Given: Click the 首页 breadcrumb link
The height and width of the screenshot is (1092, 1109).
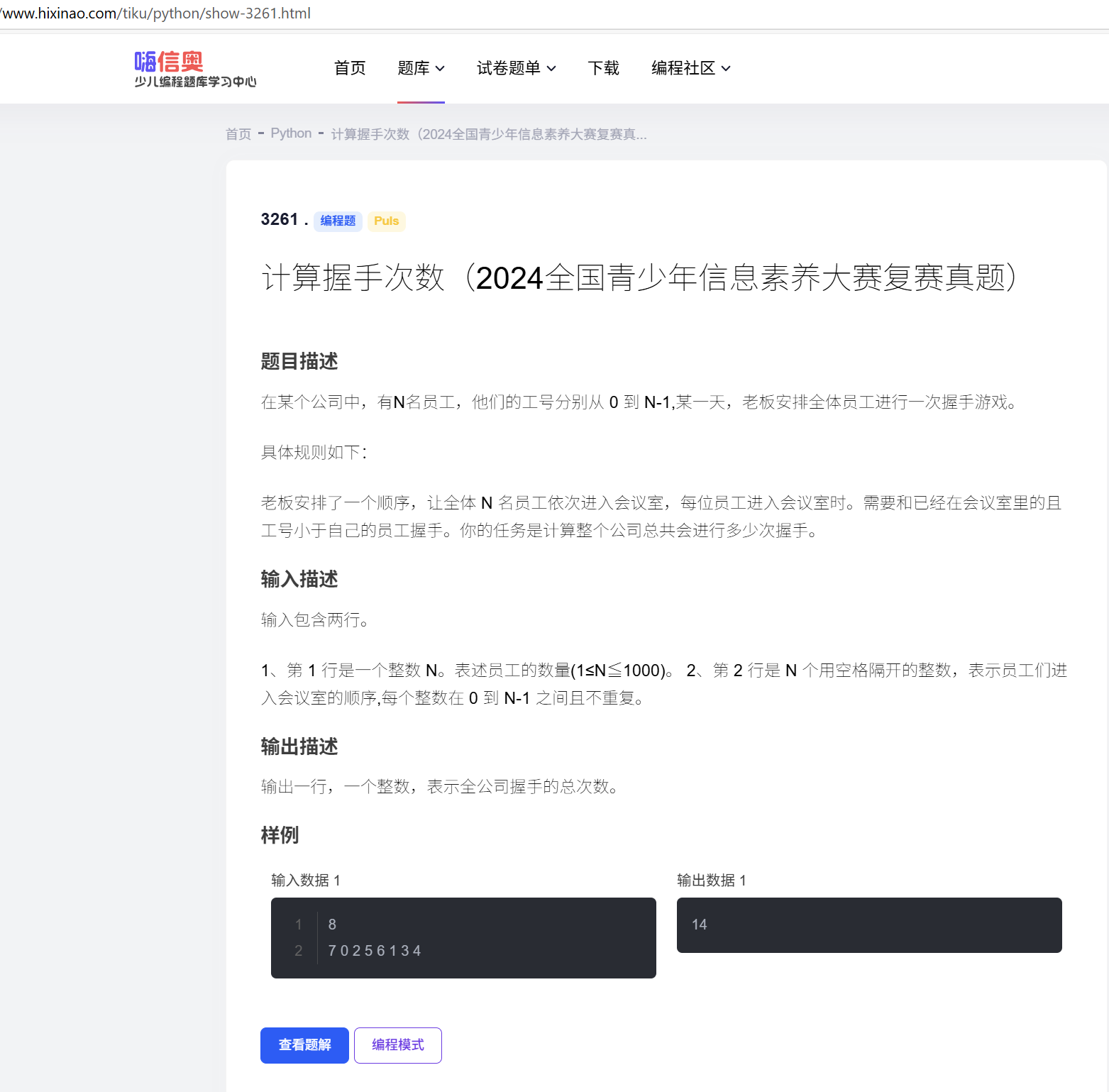Looking at the screenshot, I should pos(238,133).
